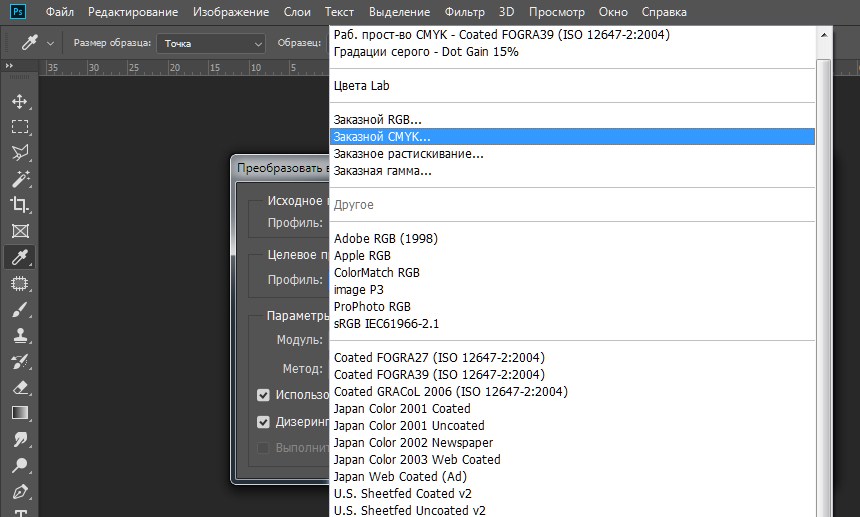Click the Photoshop Ps logo icon
The width and height of the screenshot is (860, 517).
pos(18,11)
